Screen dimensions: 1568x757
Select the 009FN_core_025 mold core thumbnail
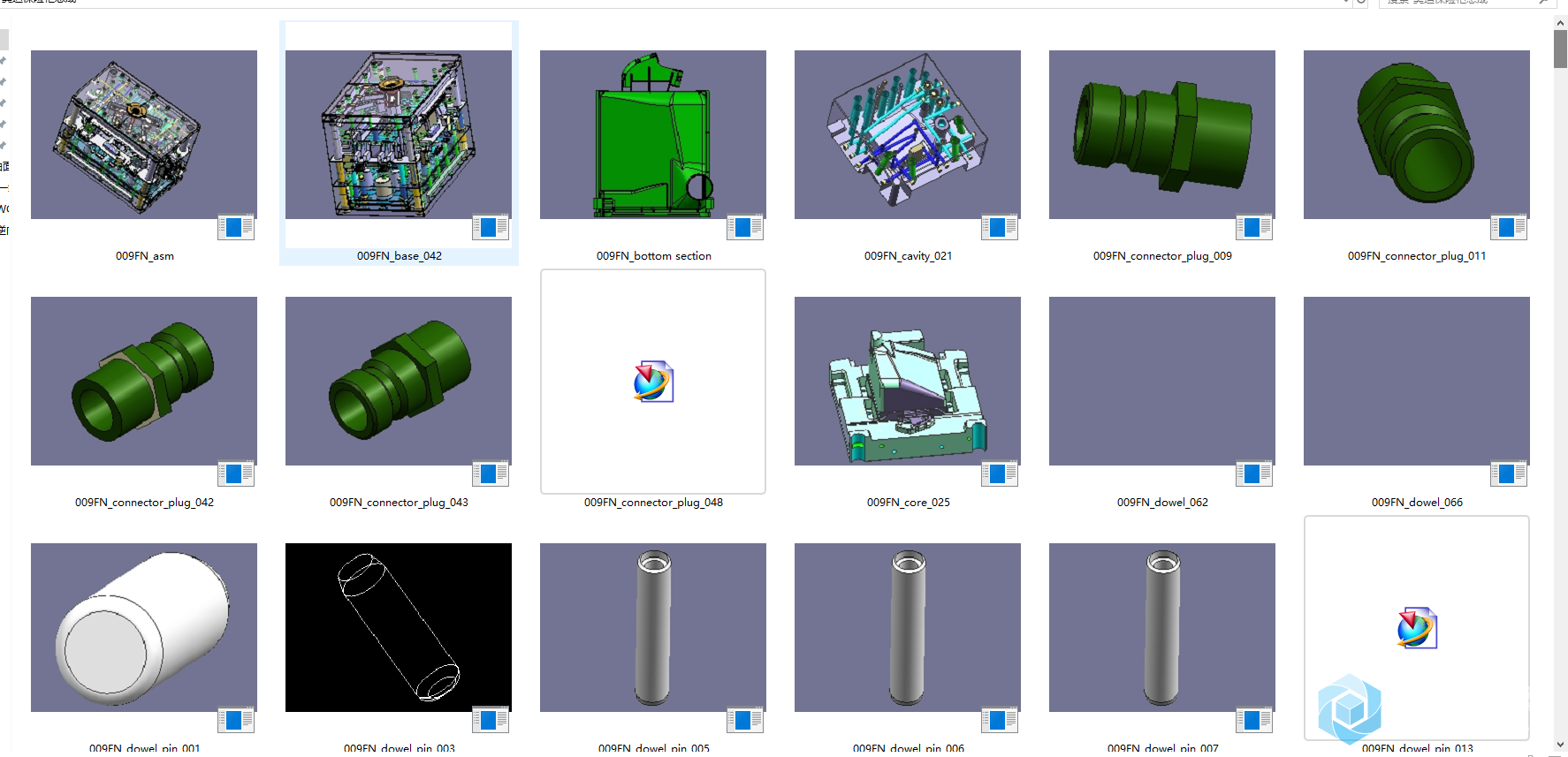click(908, 381)
